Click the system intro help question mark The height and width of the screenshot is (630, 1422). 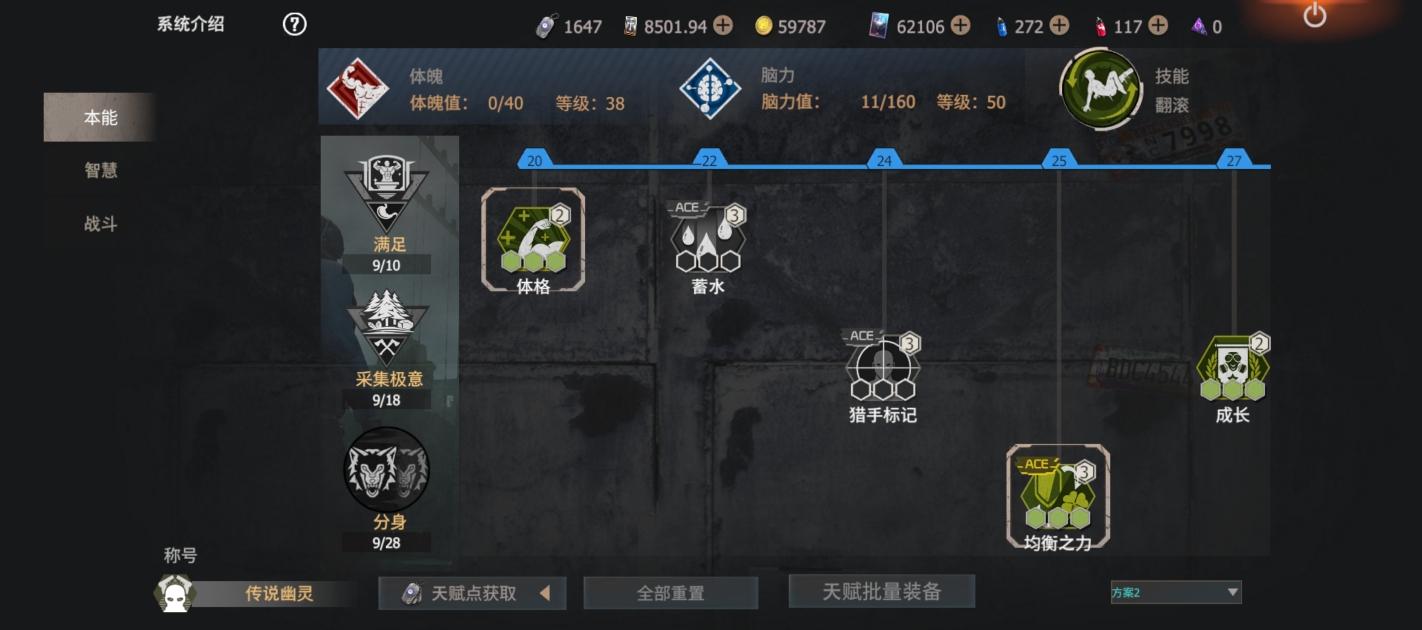(x=294, y=24)
